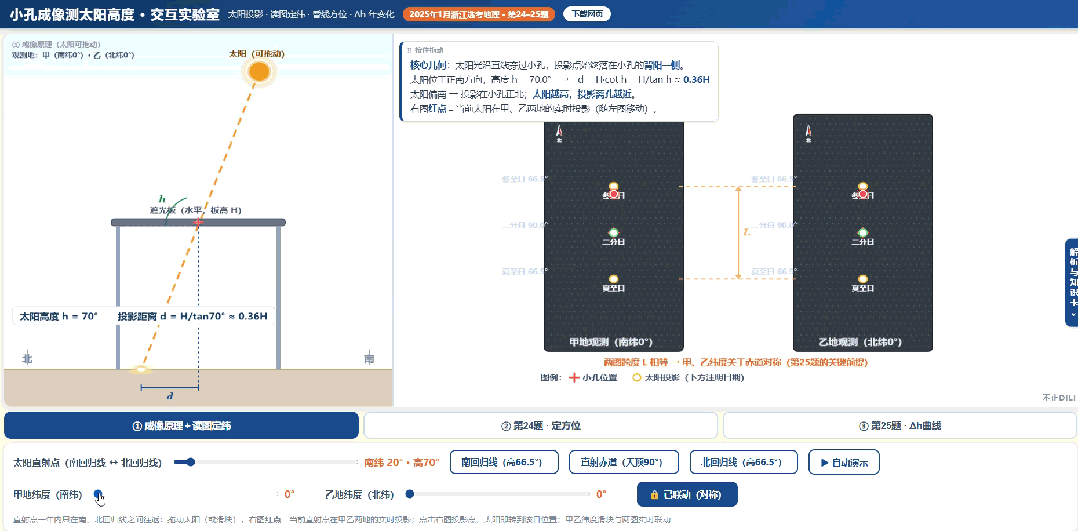Toggle the 已联动（对称）link button
This screenshot has height=531, width=1078.
pos(688,495)
